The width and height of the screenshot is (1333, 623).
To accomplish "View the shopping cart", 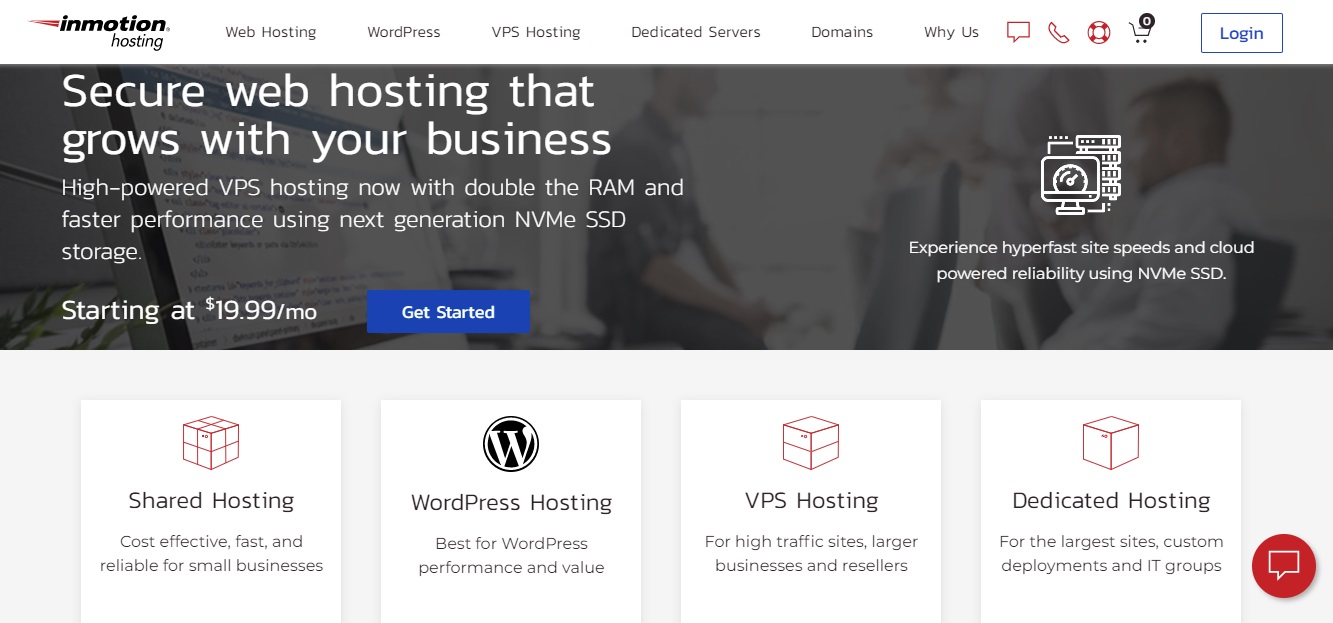I will coord(1140,31).
